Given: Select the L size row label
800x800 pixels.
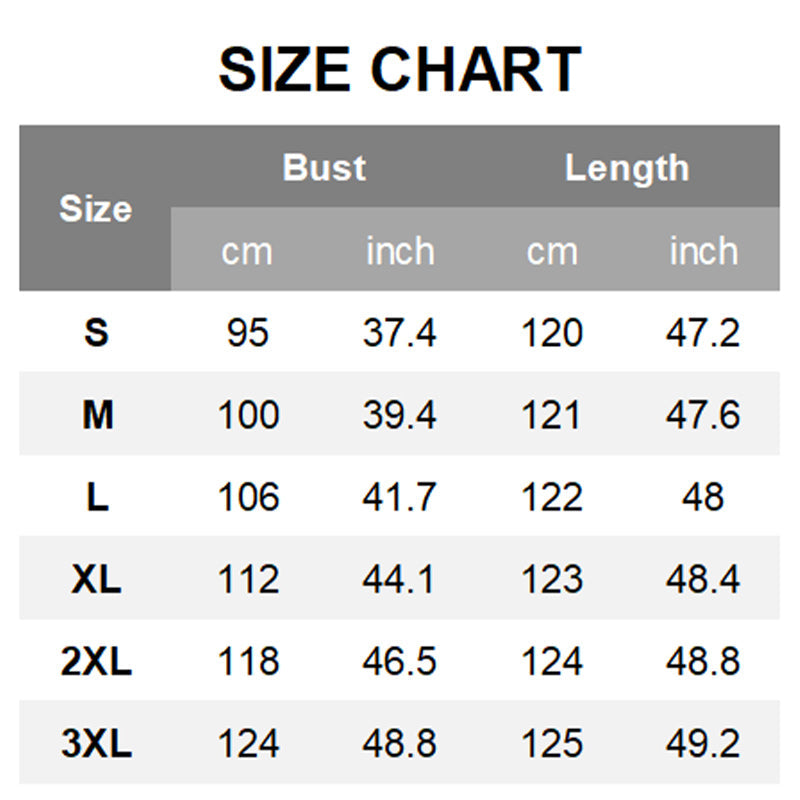Looking at the screenshot, I should pos(97,496).
